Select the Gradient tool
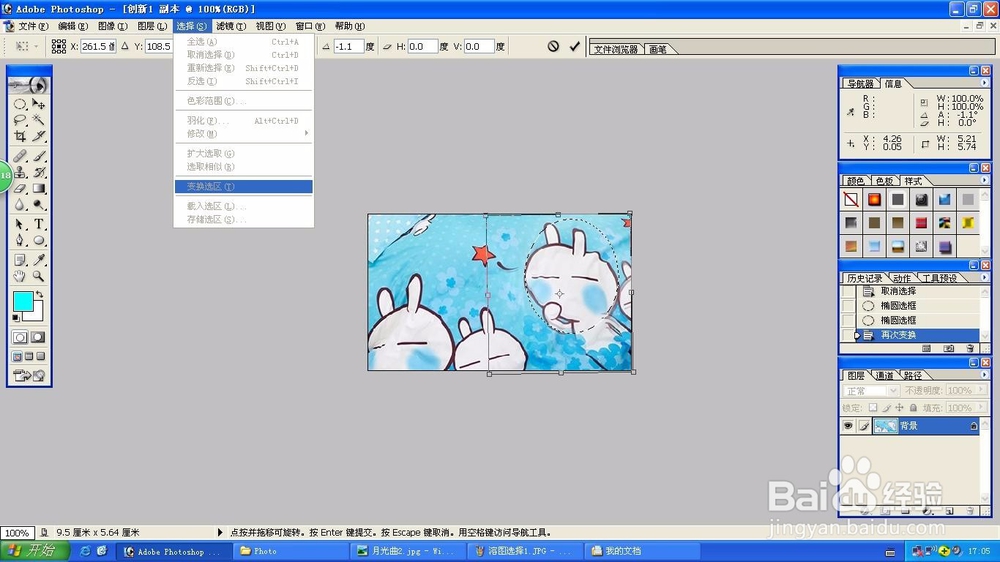 click(x=39, y=188)
